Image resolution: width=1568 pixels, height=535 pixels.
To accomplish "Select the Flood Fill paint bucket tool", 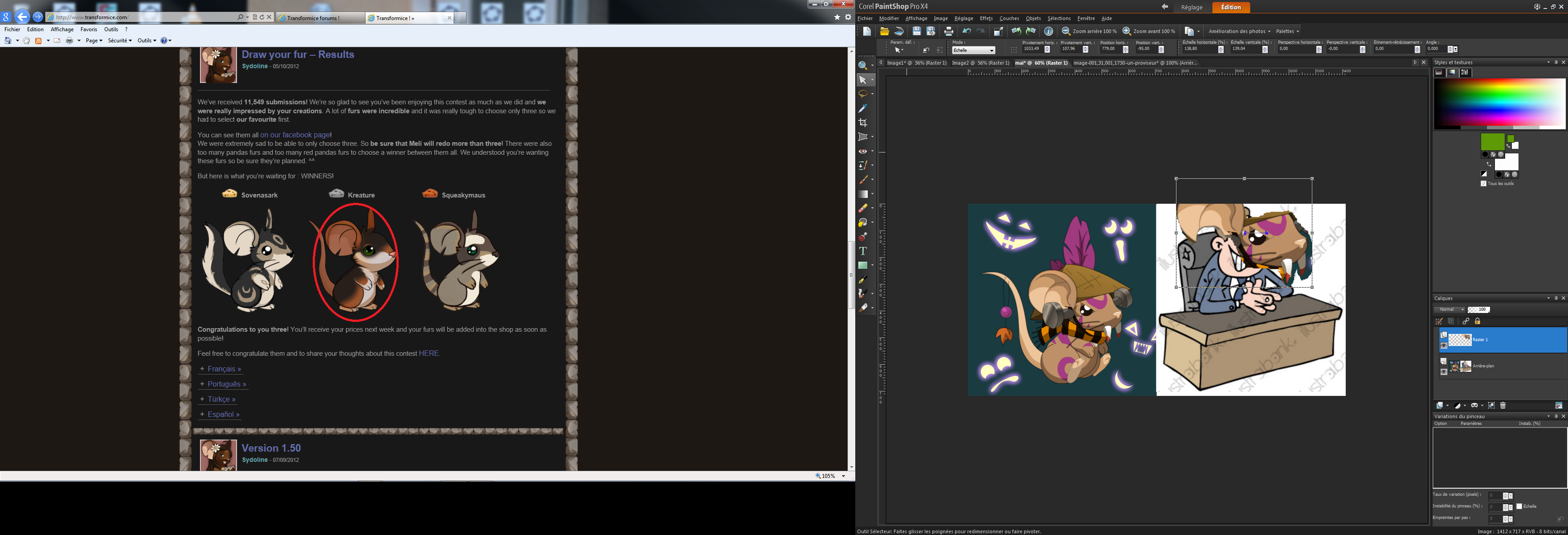I will click(862, 222).
